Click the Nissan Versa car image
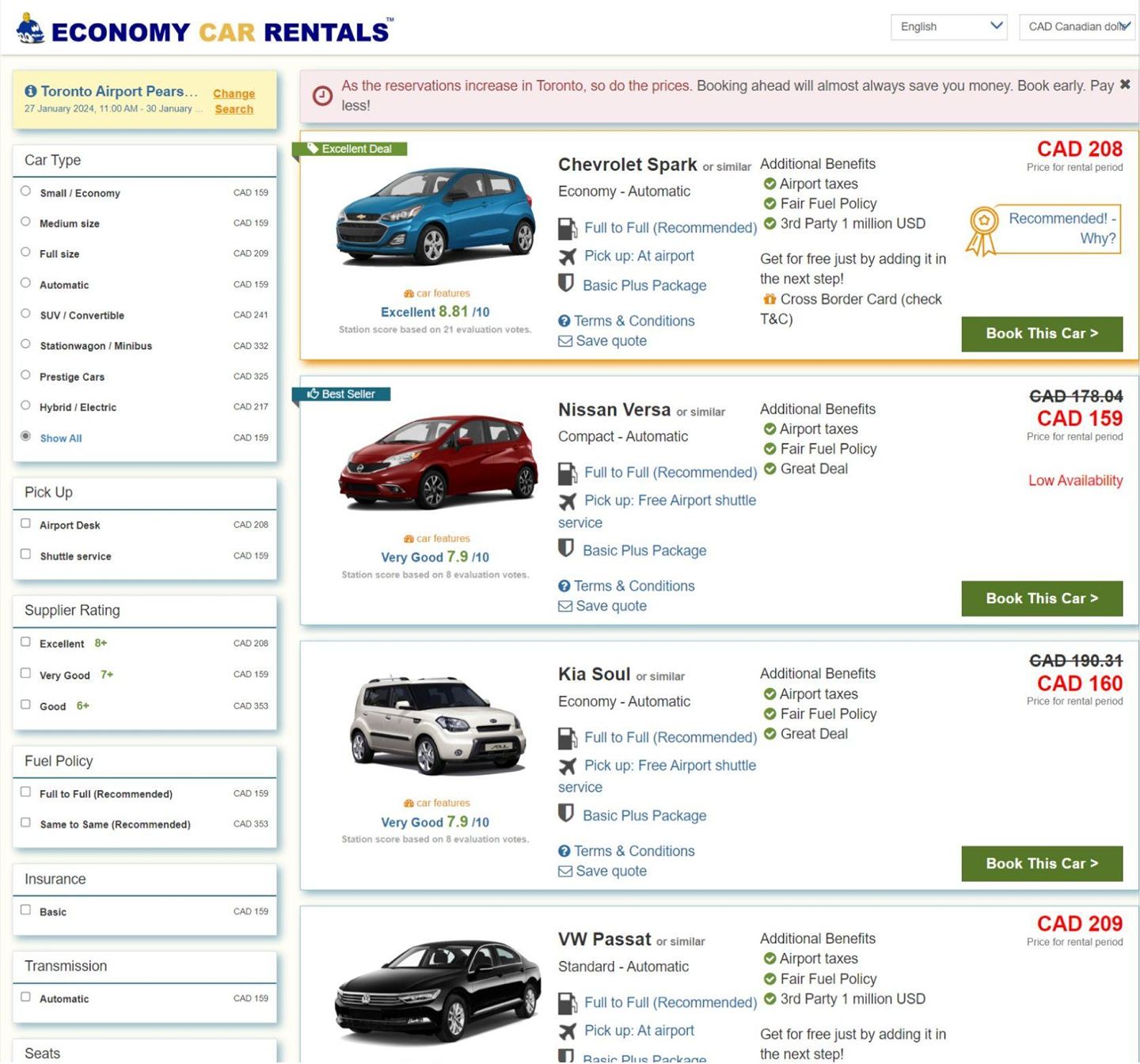Screen dimensions: 1140x1064 tap(438, 462)
